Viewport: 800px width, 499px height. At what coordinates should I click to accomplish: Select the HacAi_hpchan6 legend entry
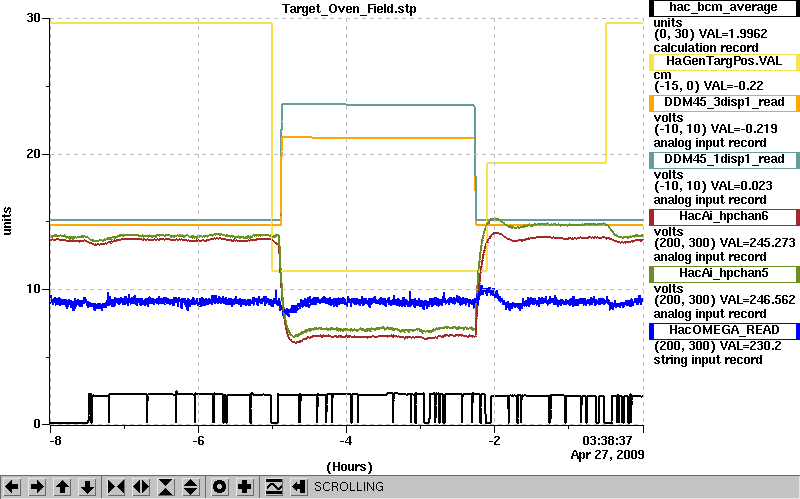[724, 217]
